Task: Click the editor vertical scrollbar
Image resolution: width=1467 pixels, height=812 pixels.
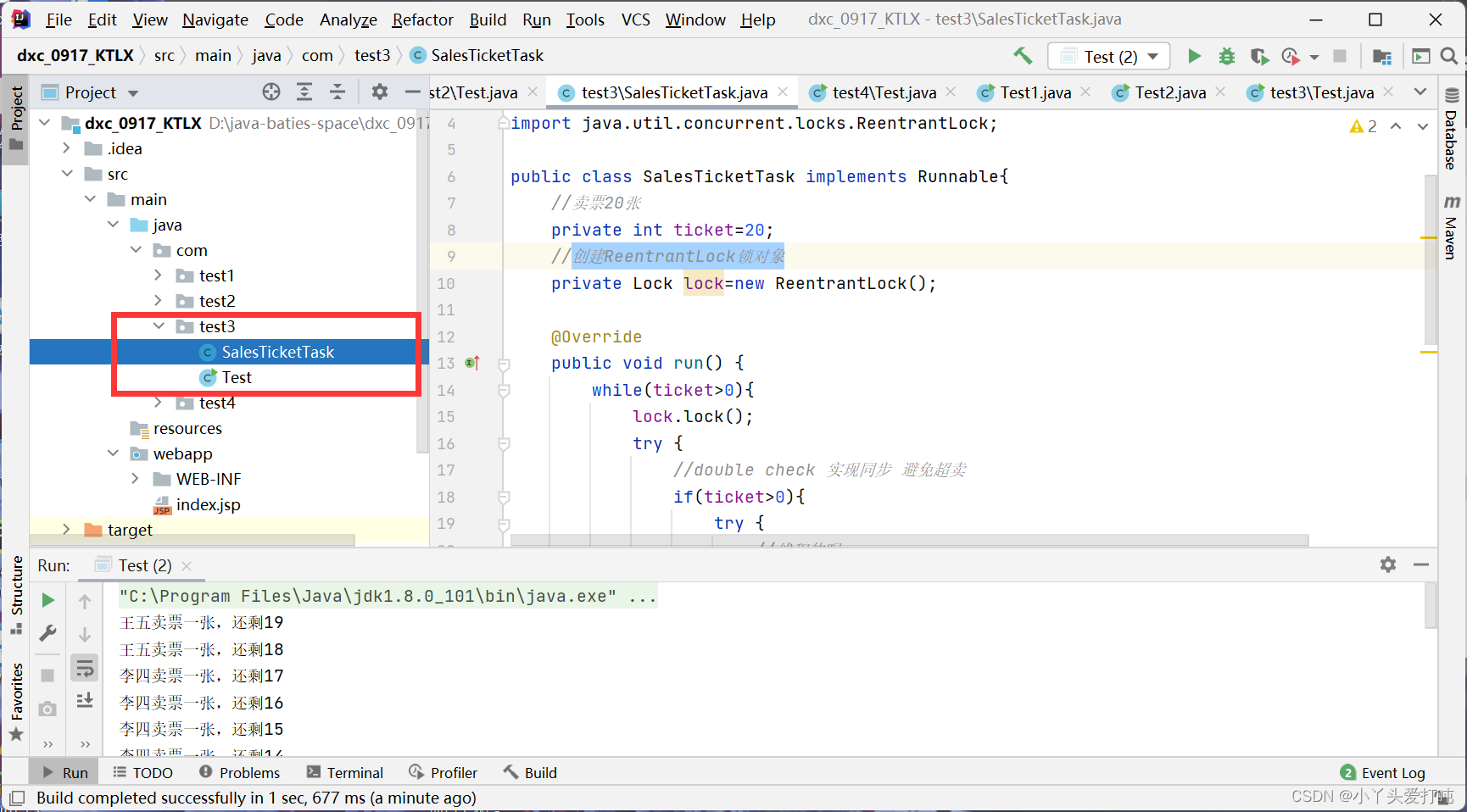Action: (1431, 259)
